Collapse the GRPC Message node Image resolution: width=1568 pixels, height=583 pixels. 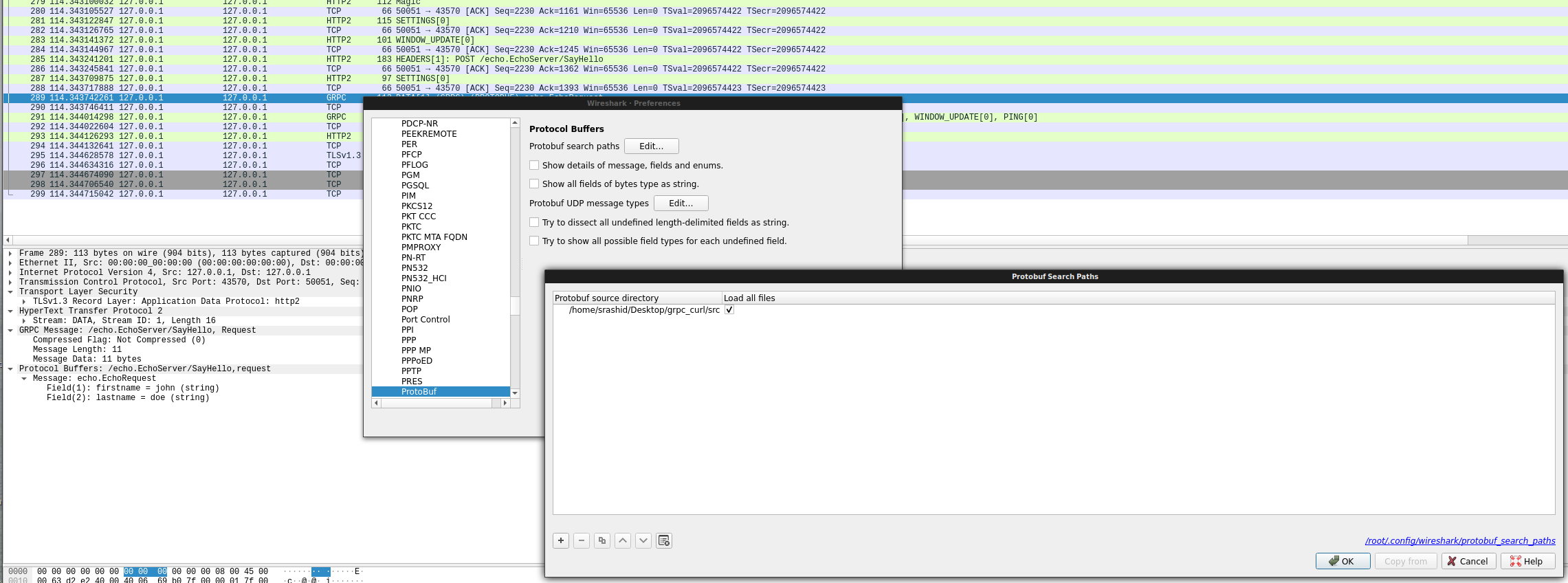(x=10, y=331)
